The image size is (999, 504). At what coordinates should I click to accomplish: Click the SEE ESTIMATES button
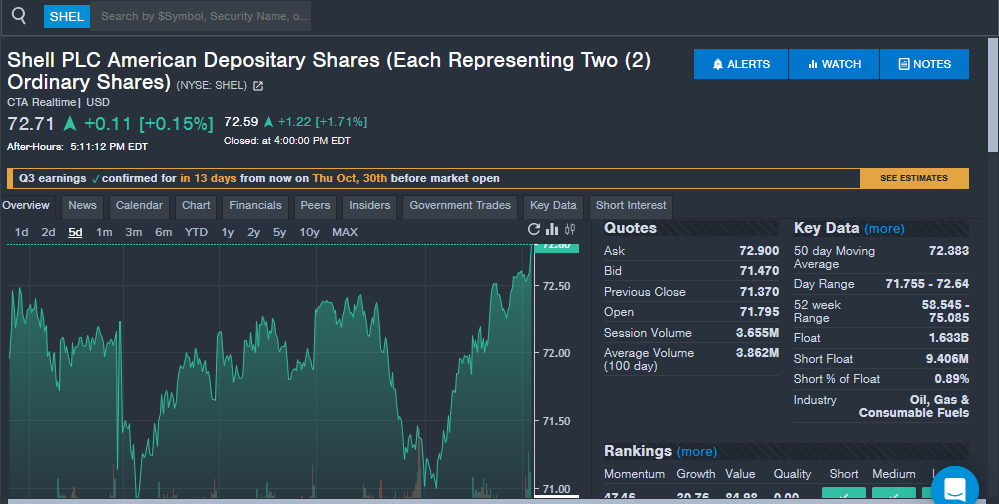pos(913,178)
